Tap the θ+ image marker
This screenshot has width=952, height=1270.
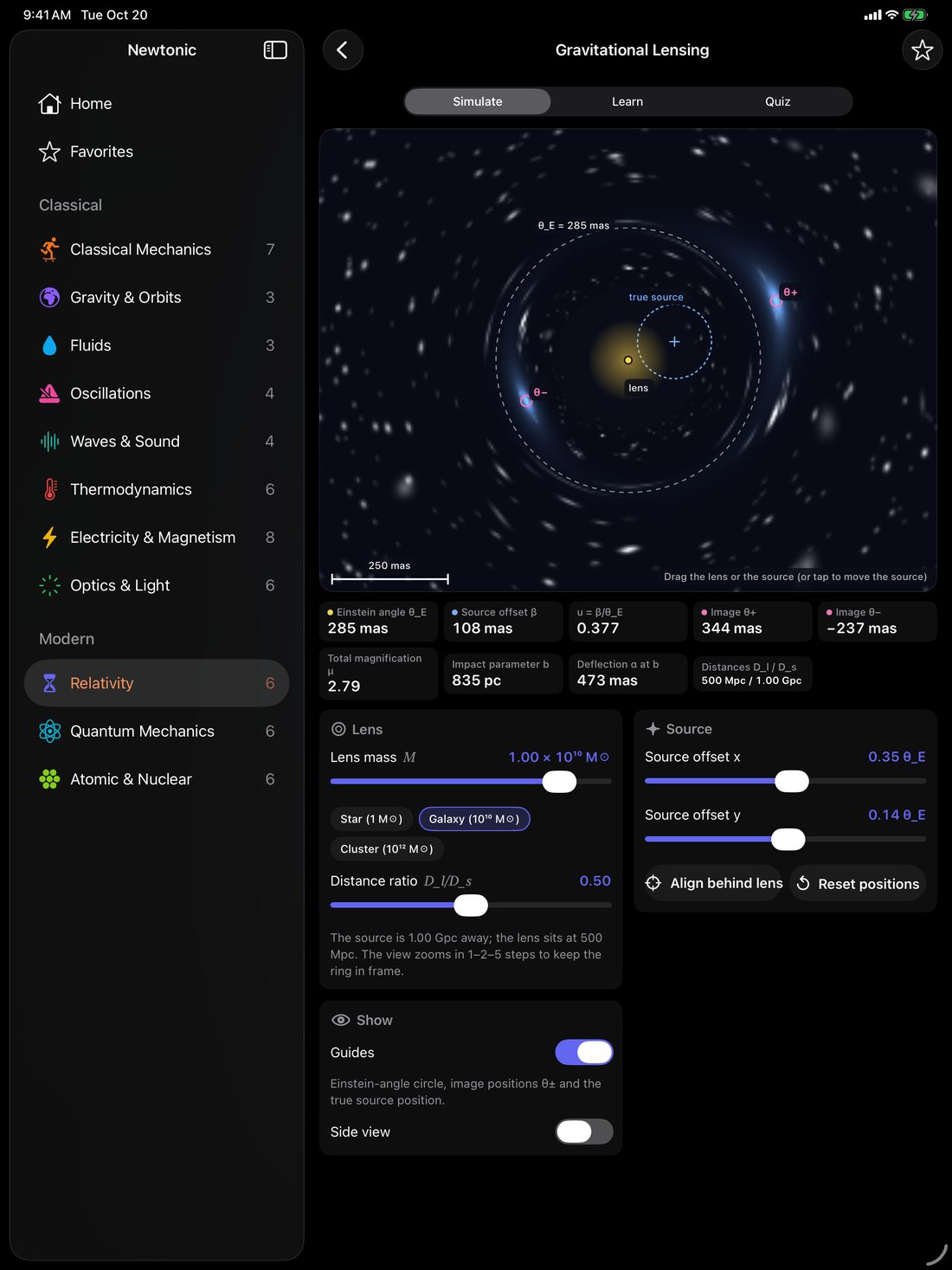(x=776, y=300)
